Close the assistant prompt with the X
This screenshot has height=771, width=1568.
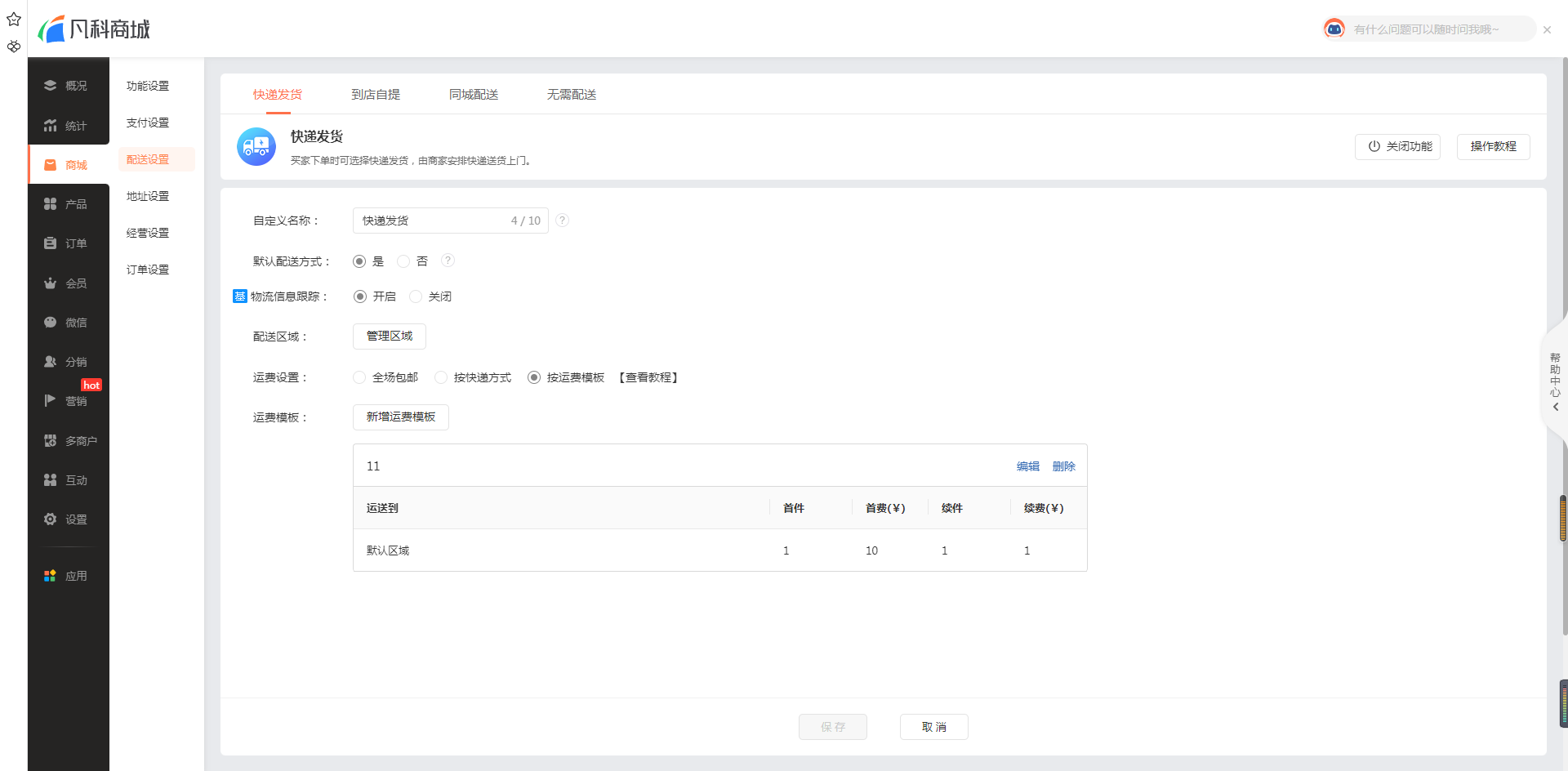pyautogui.click(x=1547, y=29)
